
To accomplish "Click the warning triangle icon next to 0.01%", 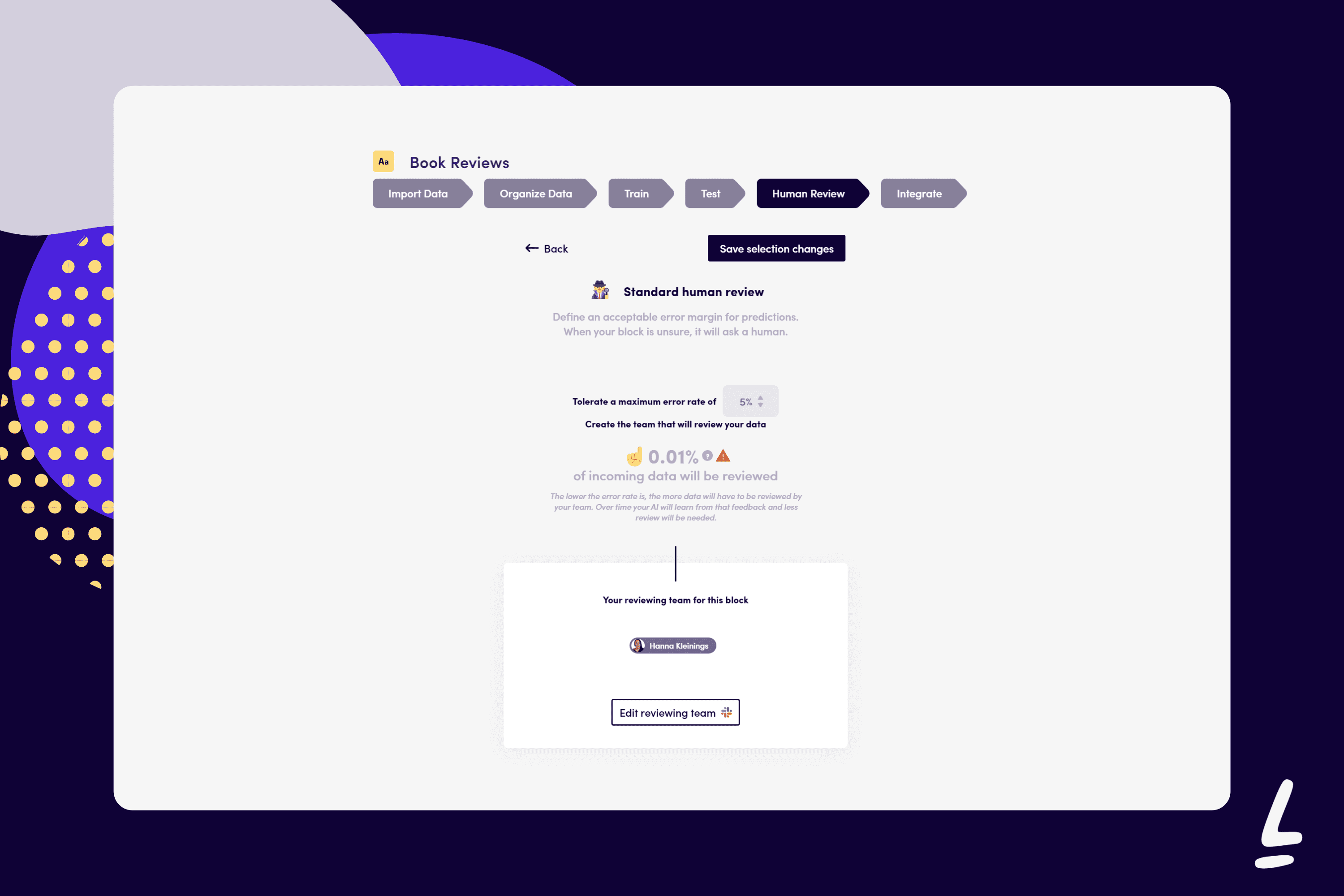I will [723, 456].
